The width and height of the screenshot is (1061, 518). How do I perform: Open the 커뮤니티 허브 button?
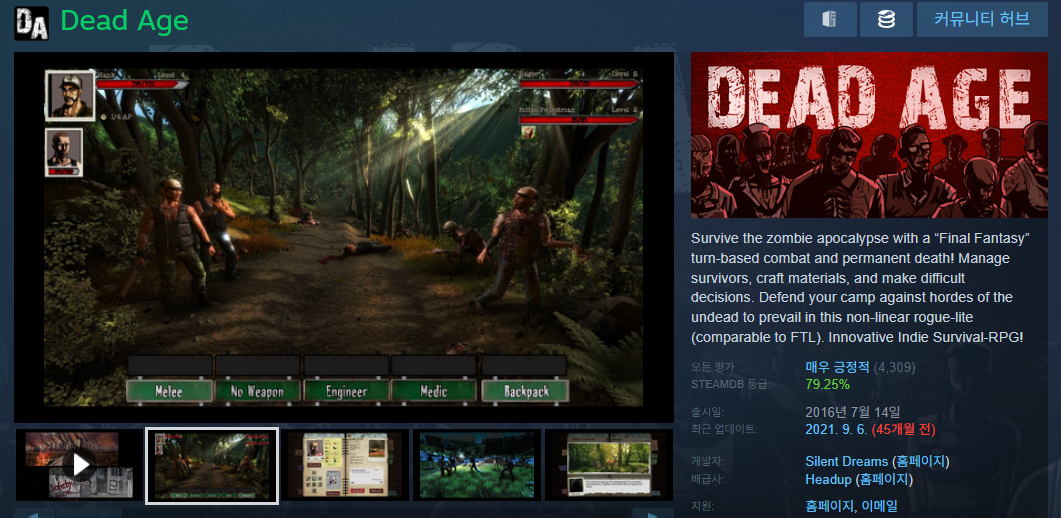982,20
